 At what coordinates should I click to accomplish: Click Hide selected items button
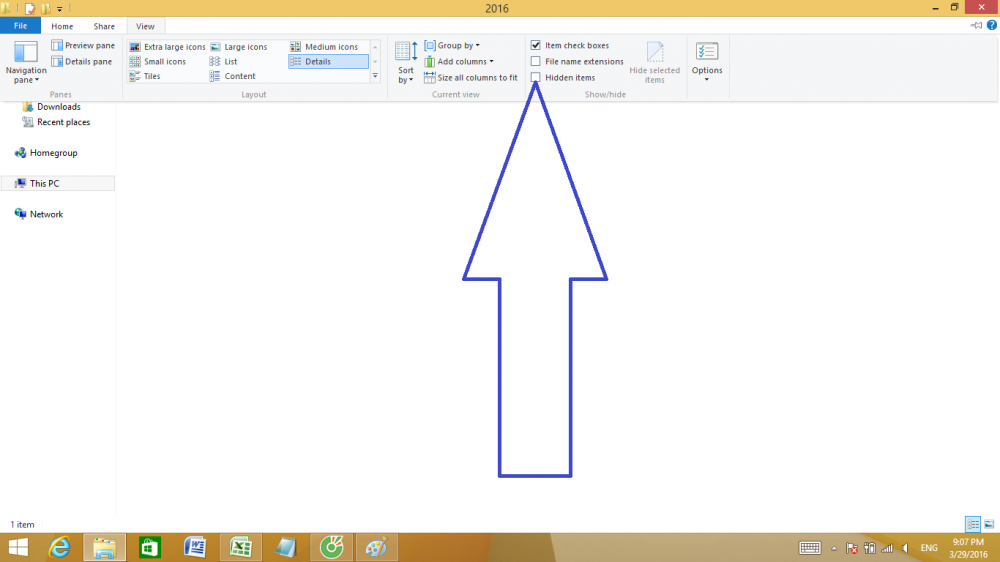654,63
